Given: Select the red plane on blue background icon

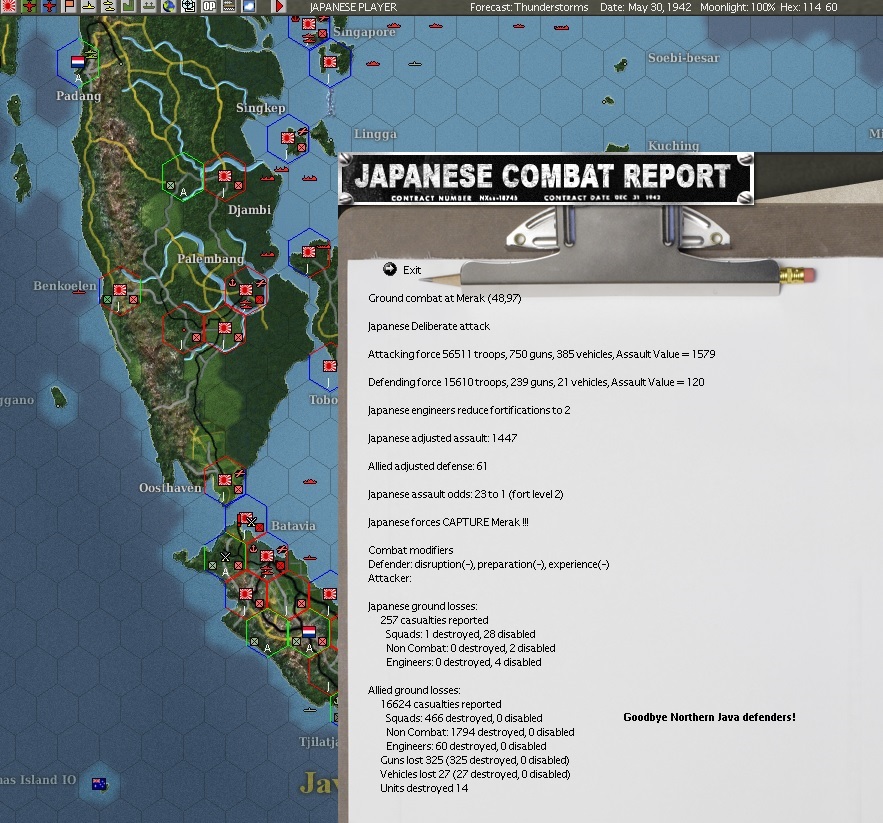Looking at the screenshot, I should click(x=49, y=6).
